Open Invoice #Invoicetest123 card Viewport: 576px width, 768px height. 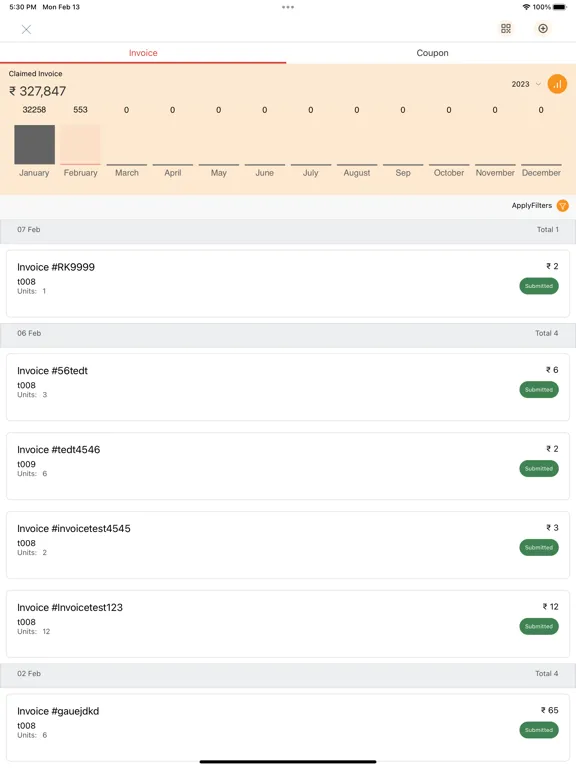[288, 624]
